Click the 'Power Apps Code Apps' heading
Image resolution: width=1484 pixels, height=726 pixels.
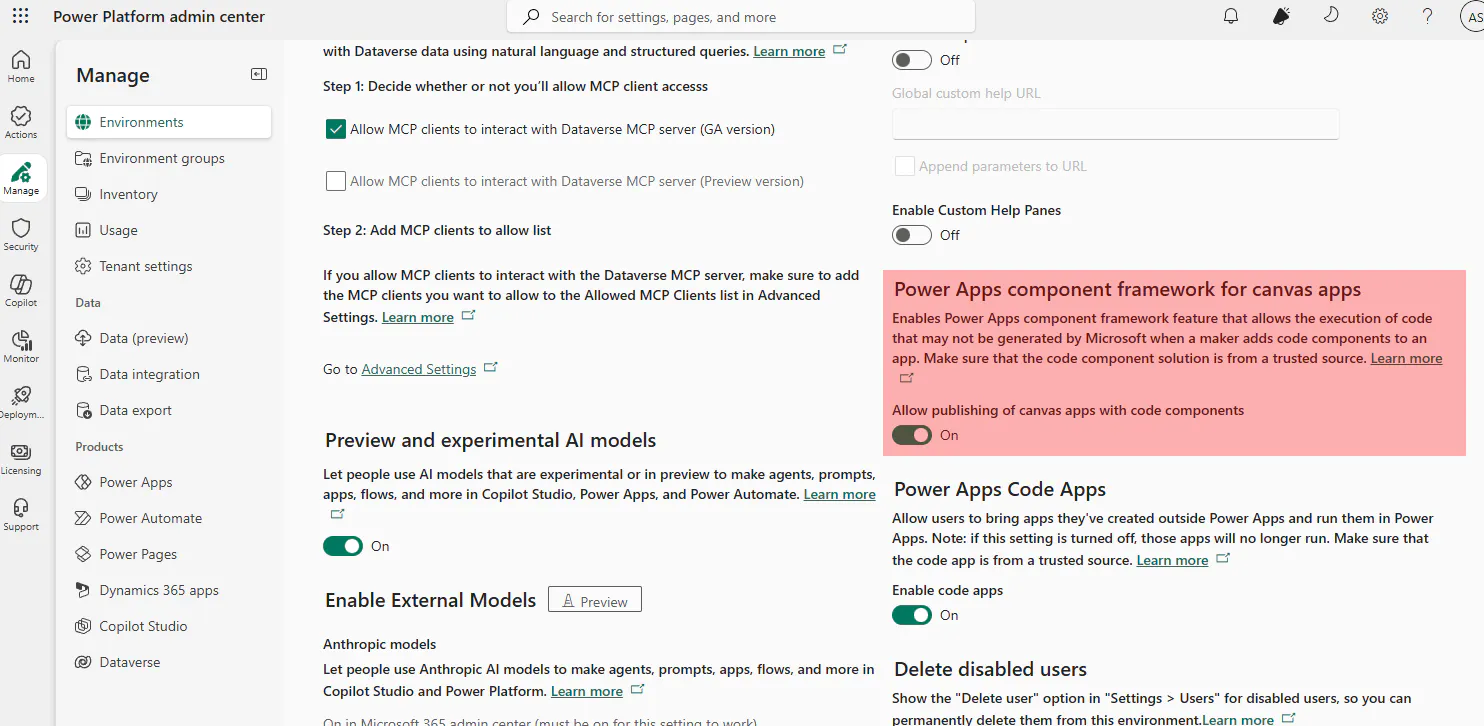pyautogui.click(x=1000, y=489)
